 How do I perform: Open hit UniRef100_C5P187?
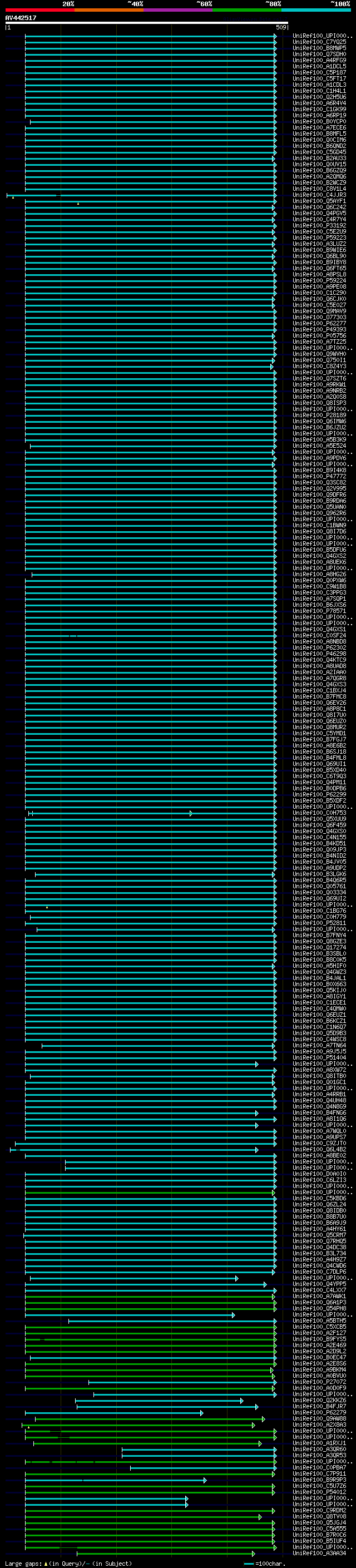coord(319,72)
